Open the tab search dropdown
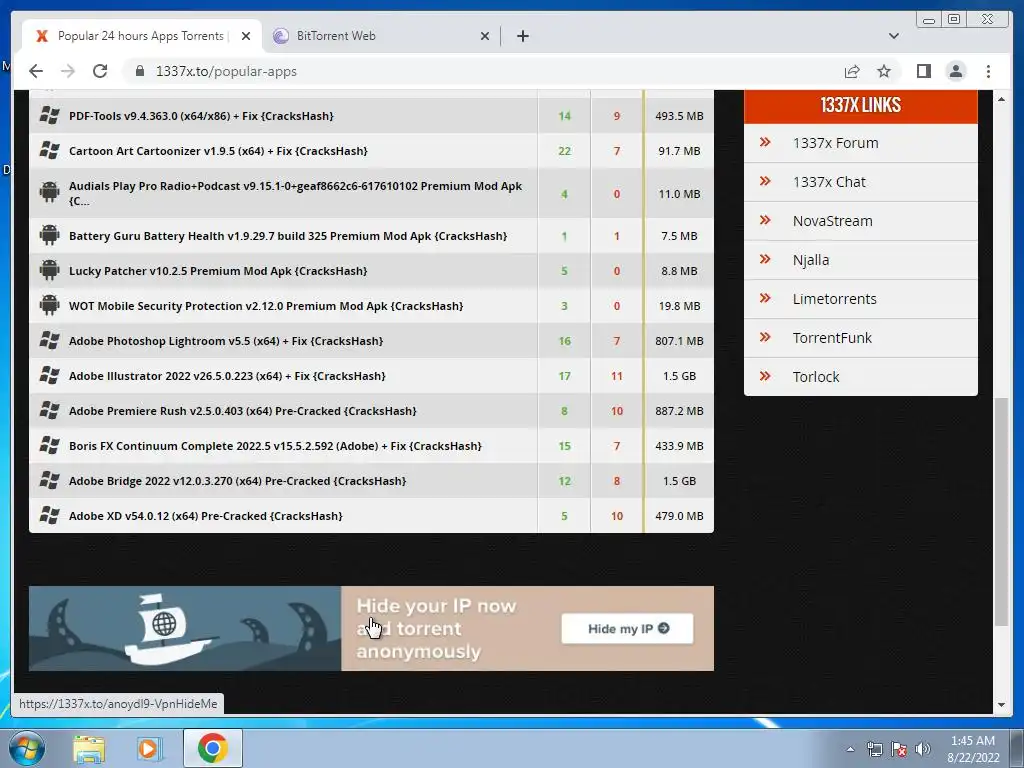The image size is (1024, 768). pos(893,36)
